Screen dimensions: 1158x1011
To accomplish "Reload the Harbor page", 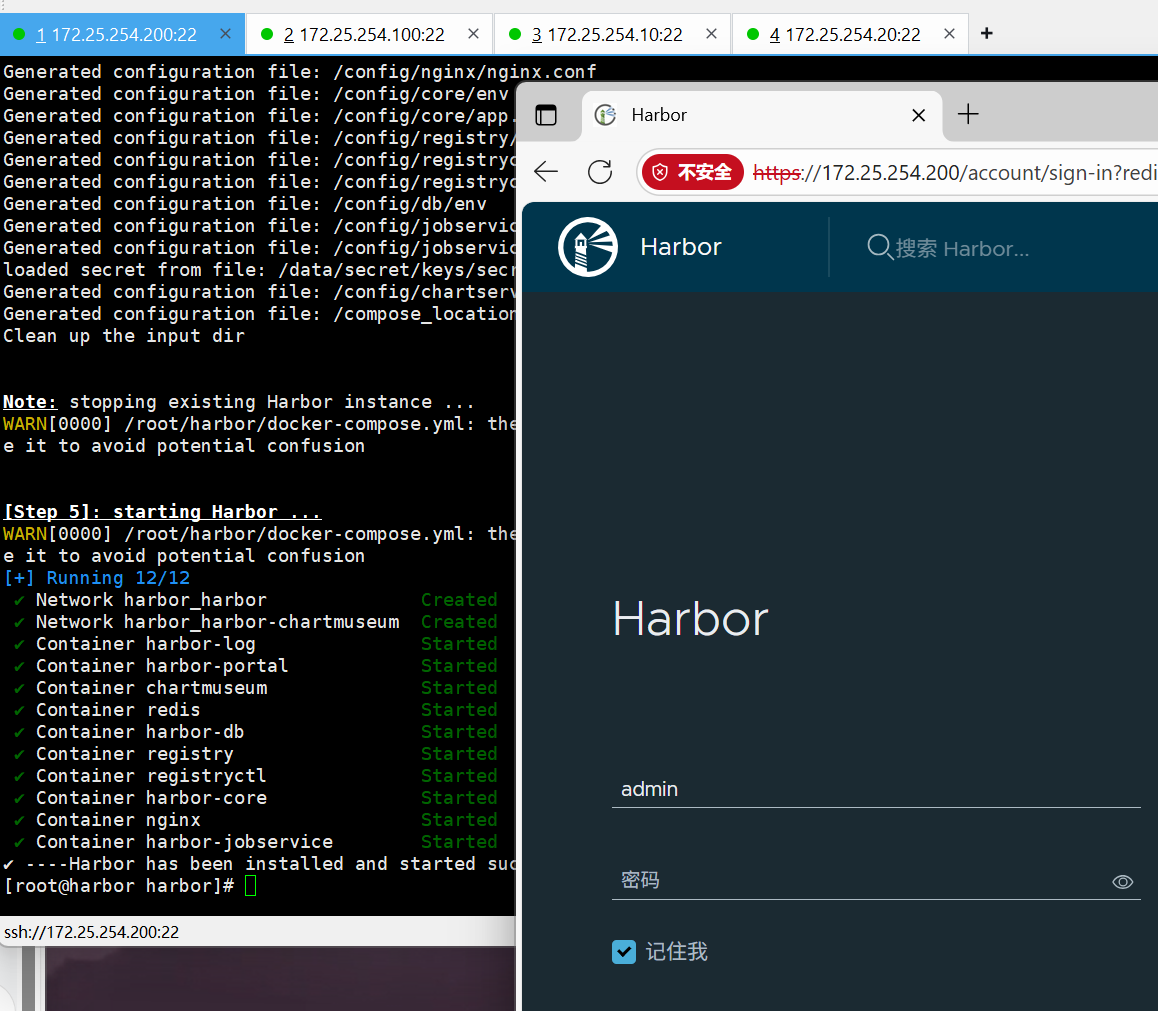I will (600, 172).
